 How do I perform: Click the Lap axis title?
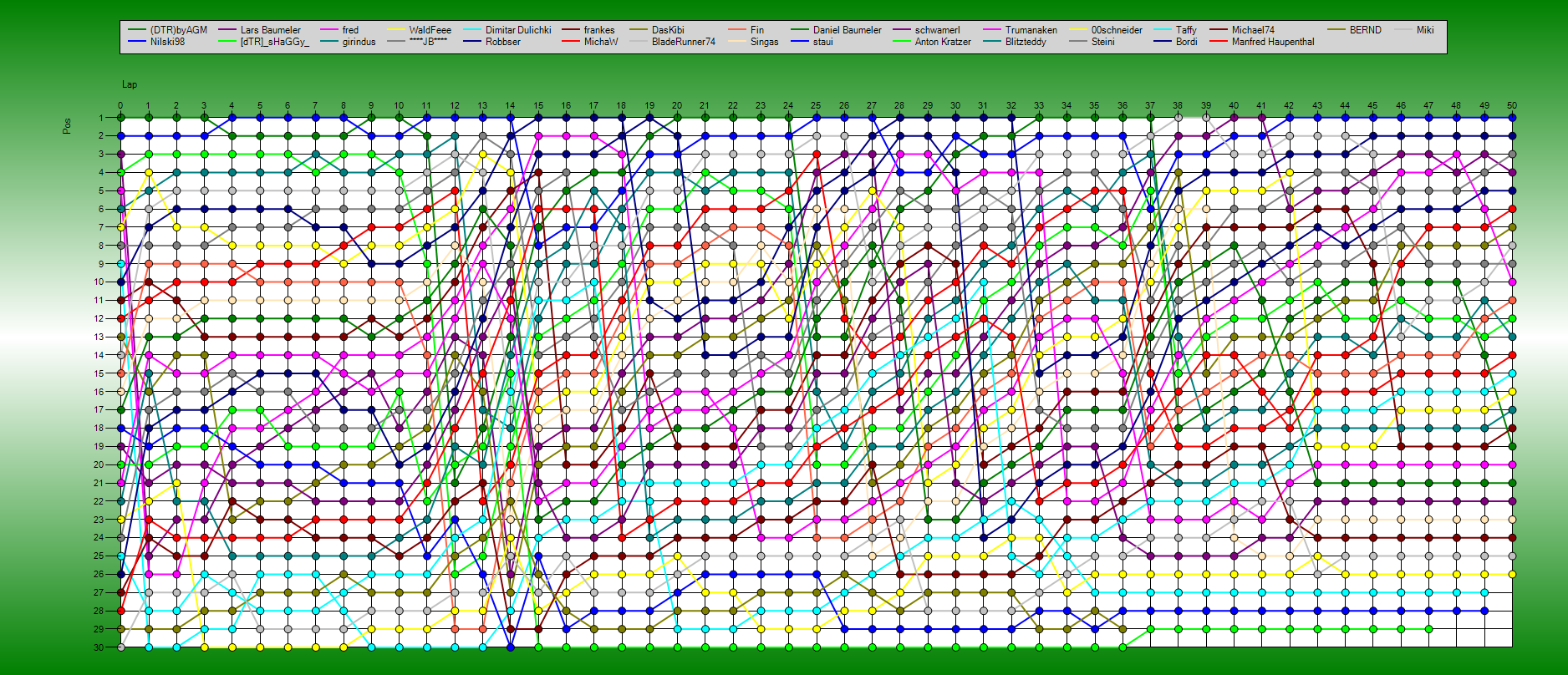click(130, 84)
